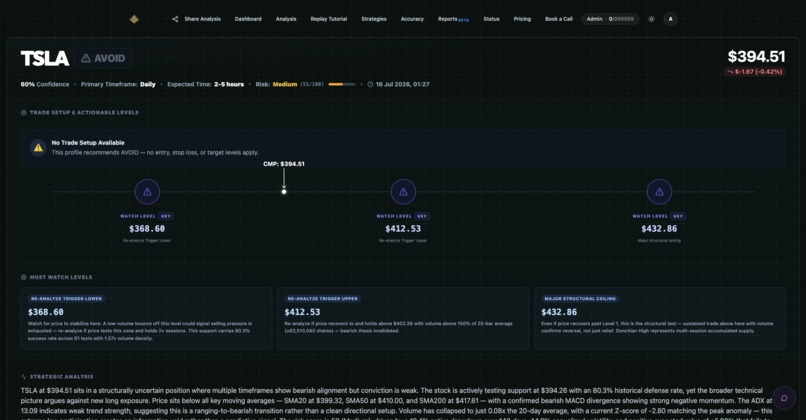Click the -$1.67 (-0.42%) change badge

[755, 72]
